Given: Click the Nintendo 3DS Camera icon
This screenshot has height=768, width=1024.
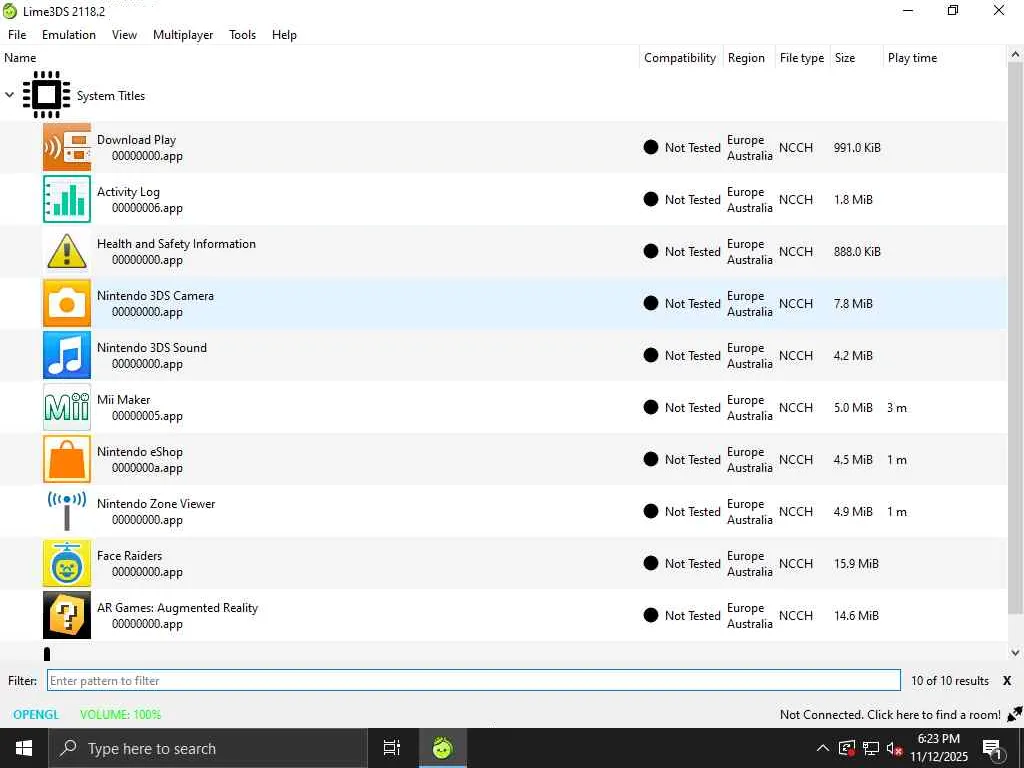Looking at the screenshot, I should 67,303.
